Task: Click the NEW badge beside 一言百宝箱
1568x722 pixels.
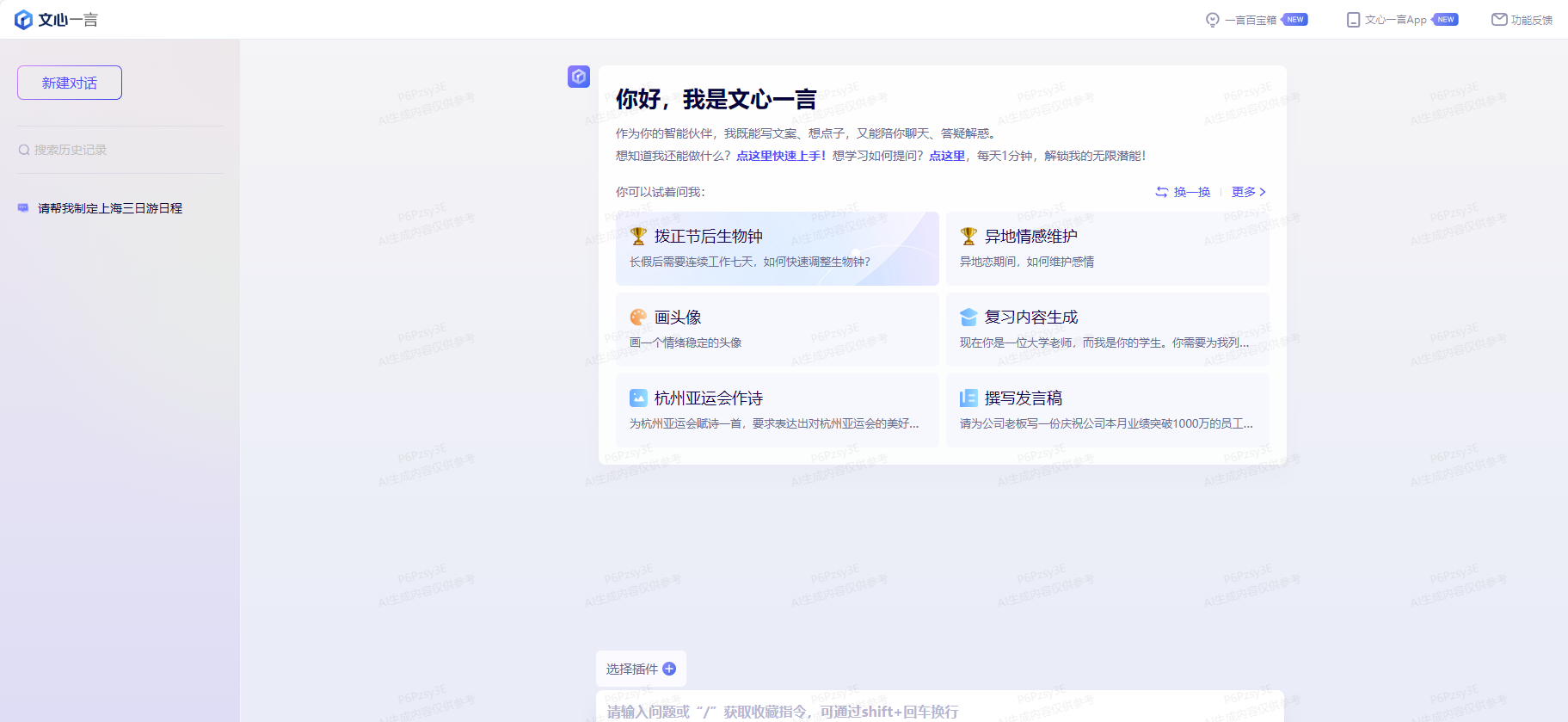Action: pos(1295,20)
